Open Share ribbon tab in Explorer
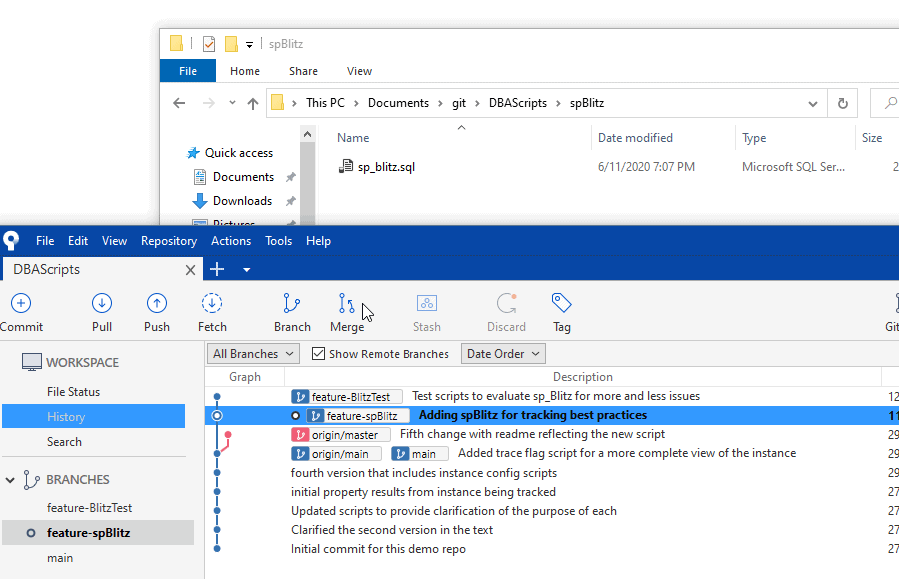 click(x=303, y=71)
